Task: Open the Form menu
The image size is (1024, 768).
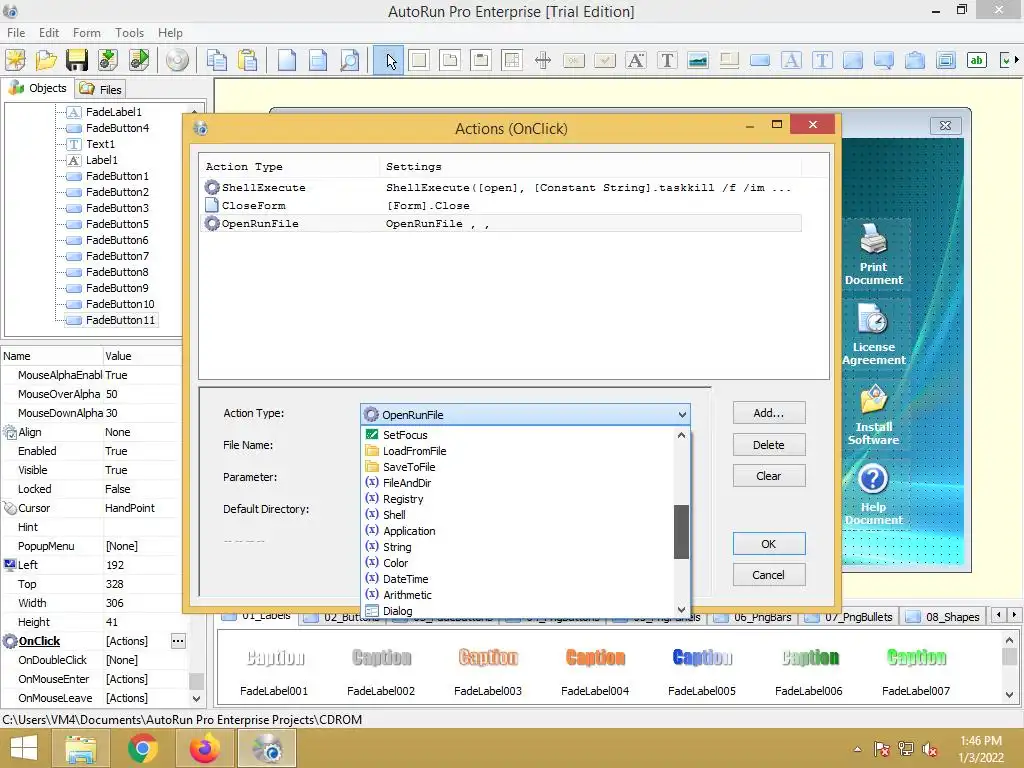Action: 86,33
